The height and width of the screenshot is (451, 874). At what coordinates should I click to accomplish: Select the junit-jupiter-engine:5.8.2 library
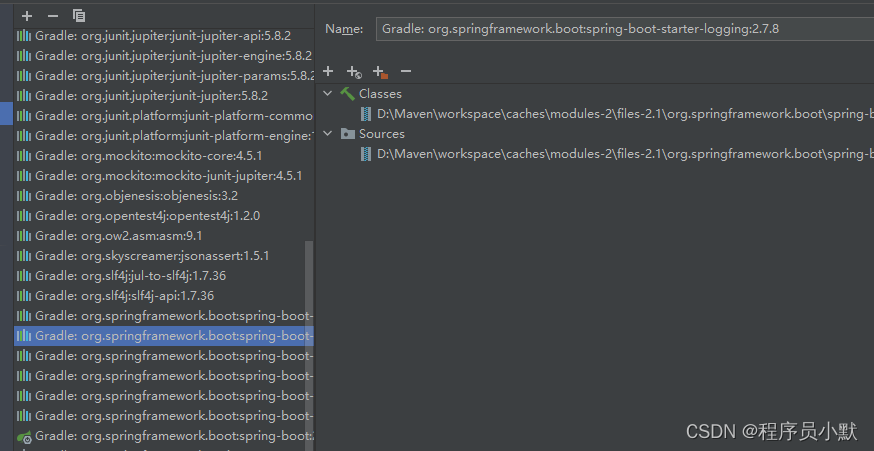(x=164, y=56)
